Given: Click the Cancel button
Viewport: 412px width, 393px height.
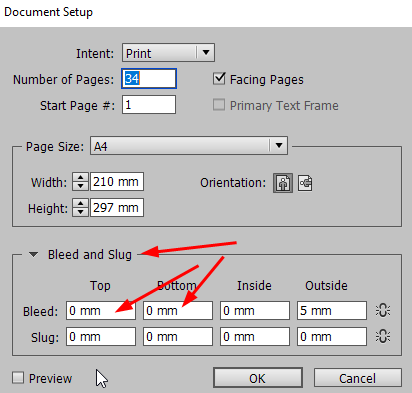Looking at the screenshot, I should point(358,378).
